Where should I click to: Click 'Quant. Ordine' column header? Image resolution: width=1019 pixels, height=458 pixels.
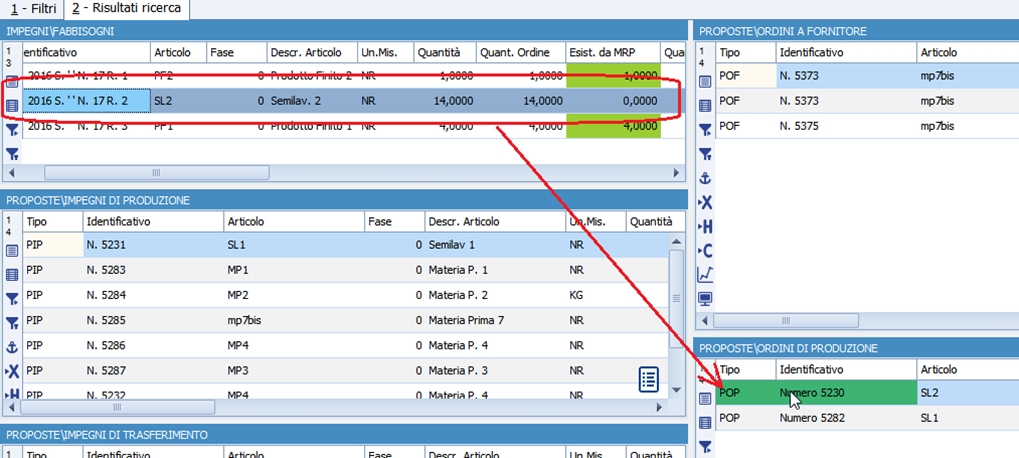(x=521, y=53)
